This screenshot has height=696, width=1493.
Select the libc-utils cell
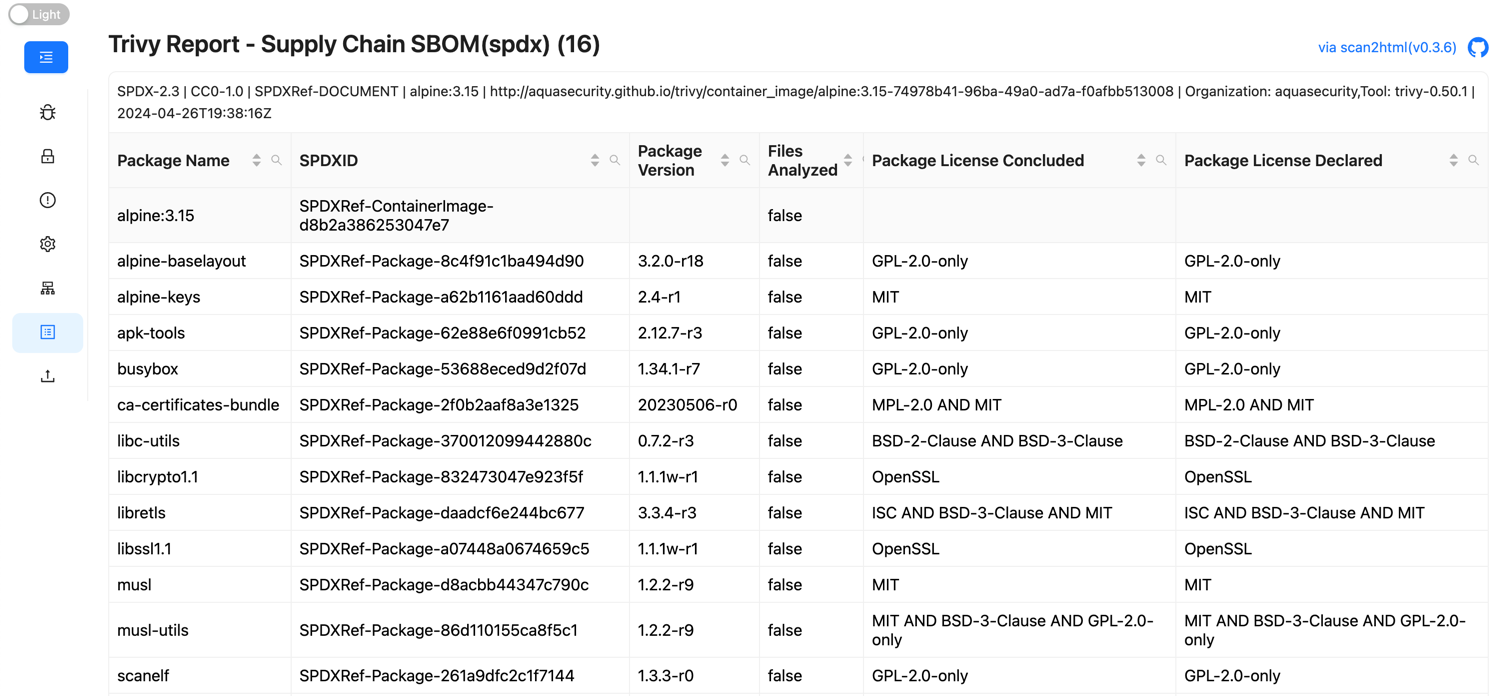(200, 441)
